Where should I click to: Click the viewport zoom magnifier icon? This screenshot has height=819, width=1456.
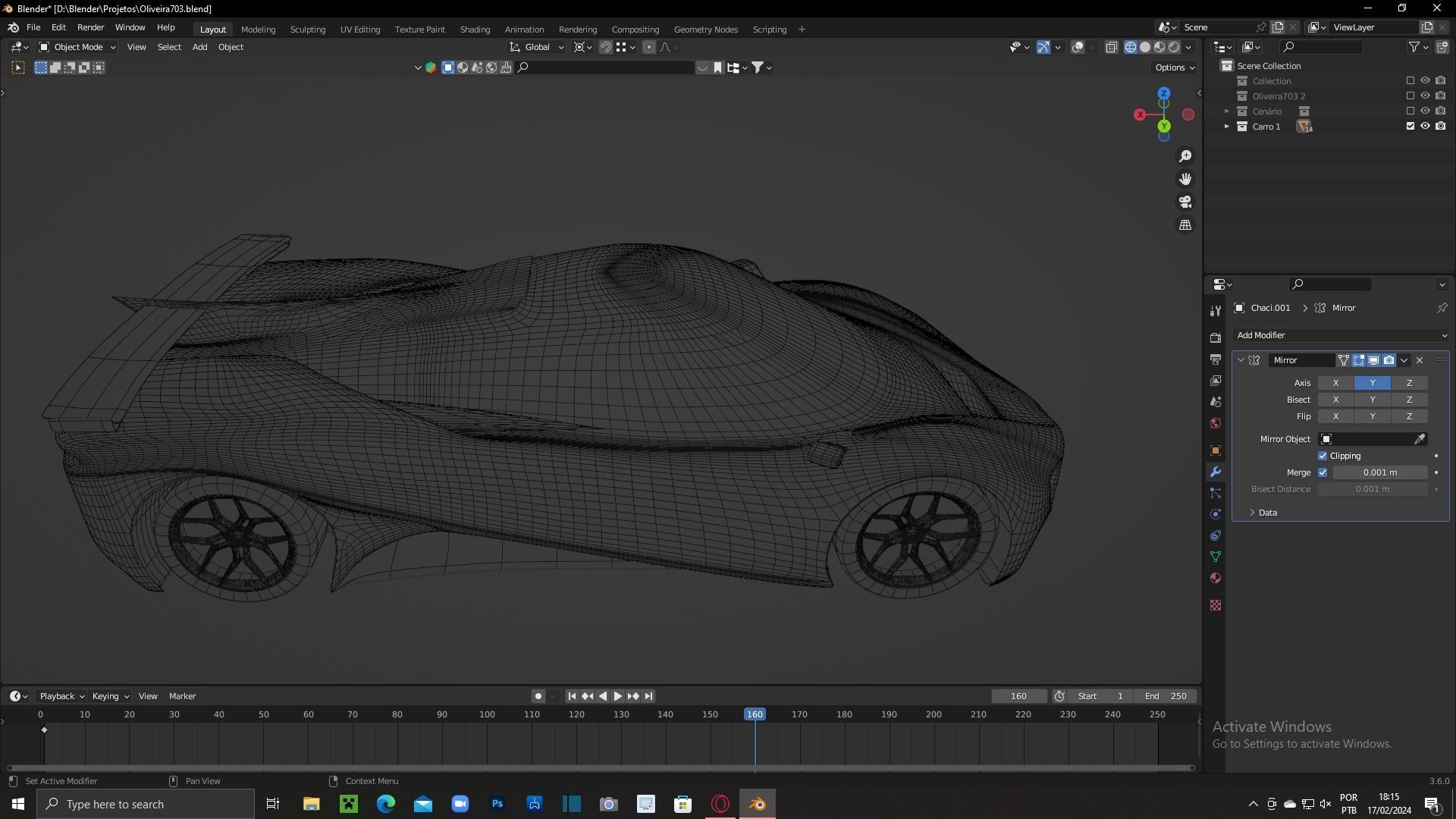(1185, 156)
